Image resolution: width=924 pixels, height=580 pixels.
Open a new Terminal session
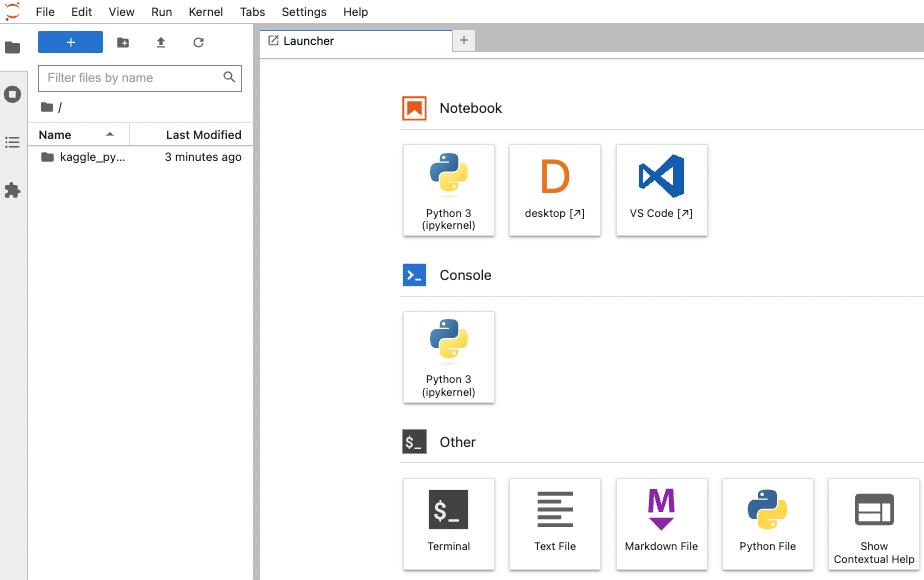point(449,523)
